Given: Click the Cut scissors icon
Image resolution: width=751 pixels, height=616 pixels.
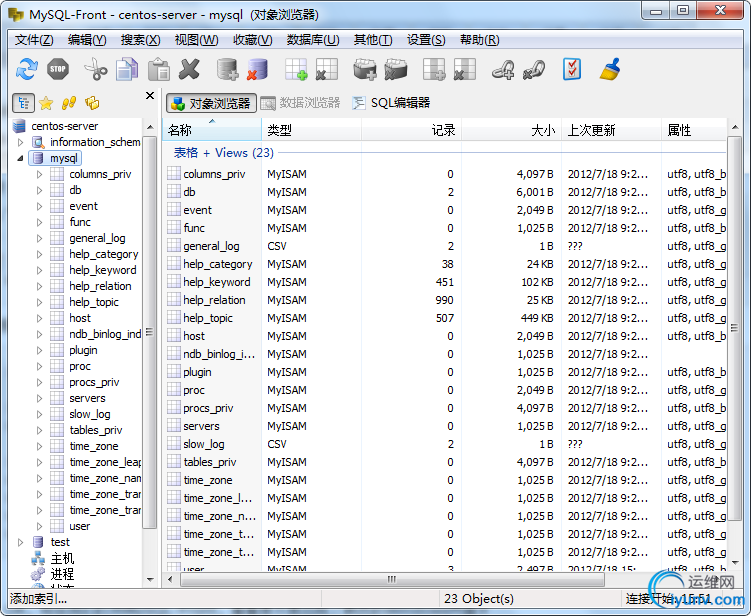Looking at the screenshot, I should (x=96, y=69).
